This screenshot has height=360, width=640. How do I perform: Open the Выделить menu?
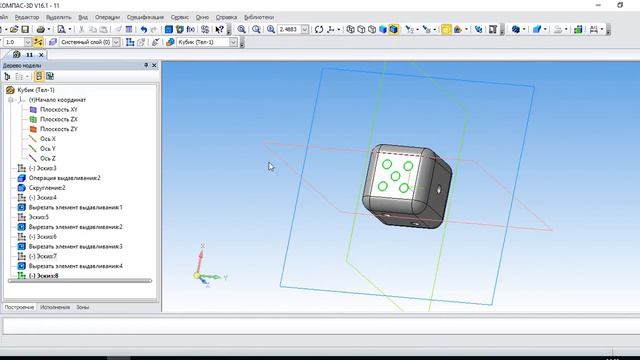coord(58,17)
